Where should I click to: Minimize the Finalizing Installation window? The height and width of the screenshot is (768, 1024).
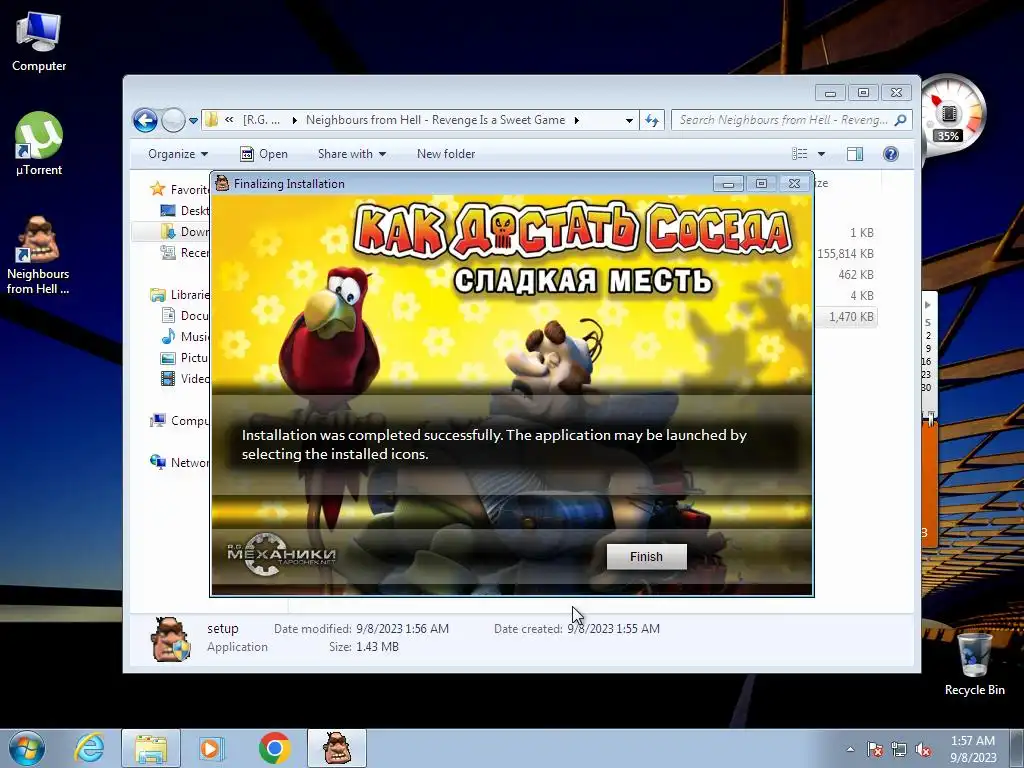pos(728,184)
